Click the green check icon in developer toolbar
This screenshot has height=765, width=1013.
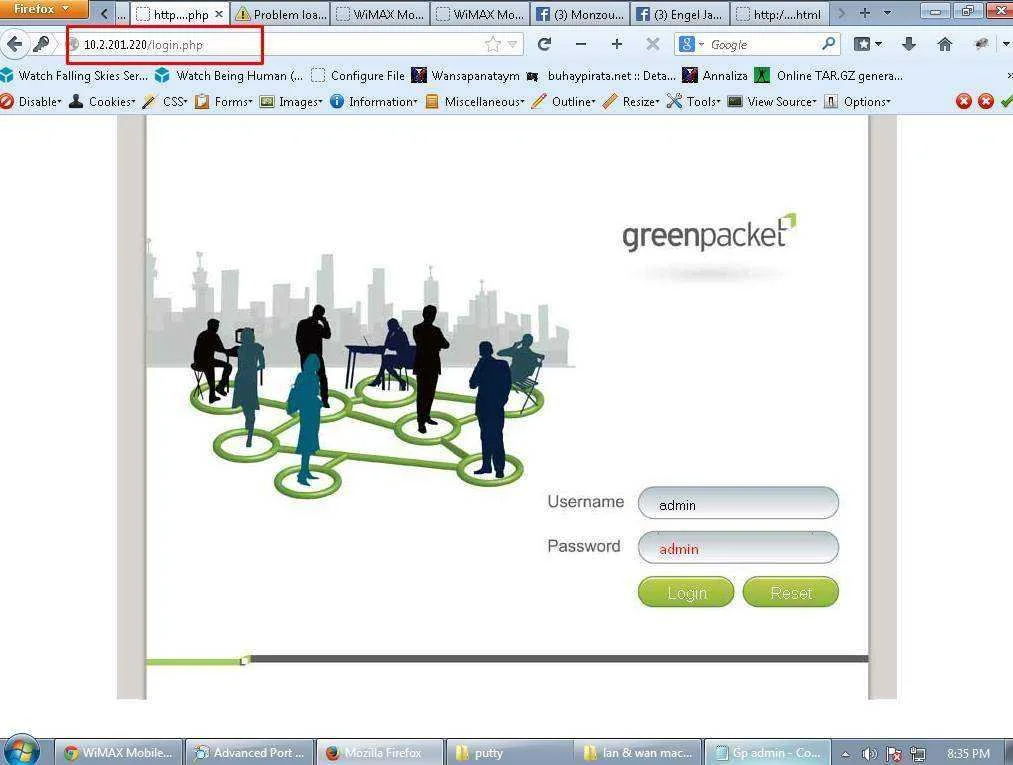(1006, 101)
